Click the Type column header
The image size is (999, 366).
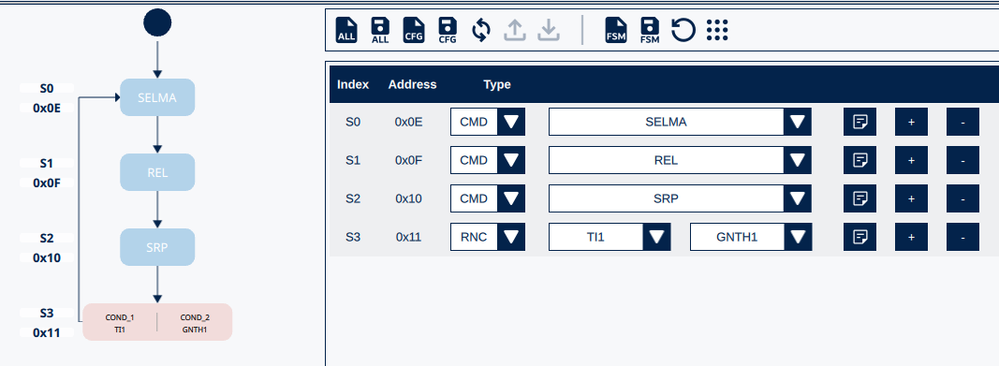(x=497, y=84)
